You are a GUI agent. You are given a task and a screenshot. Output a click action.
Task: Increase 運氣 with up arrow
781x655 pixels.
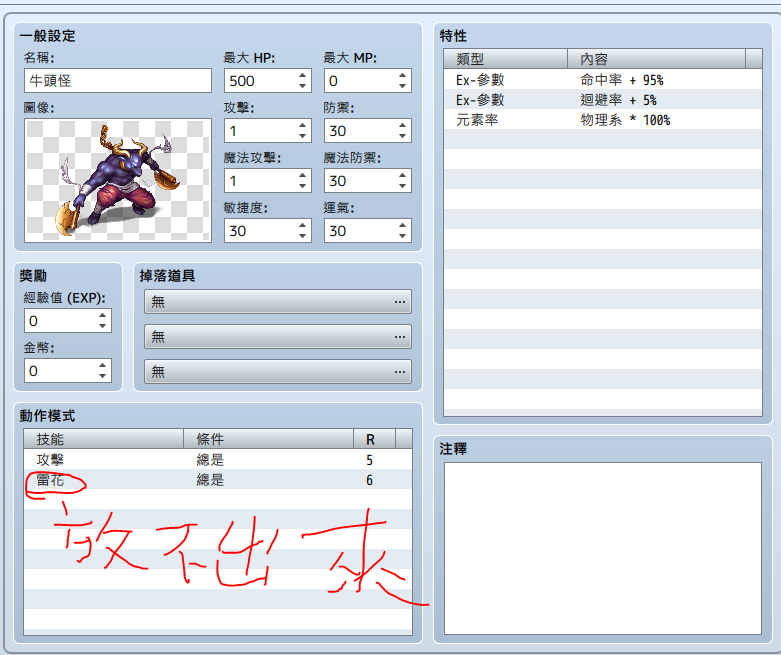tap(402, 225)
